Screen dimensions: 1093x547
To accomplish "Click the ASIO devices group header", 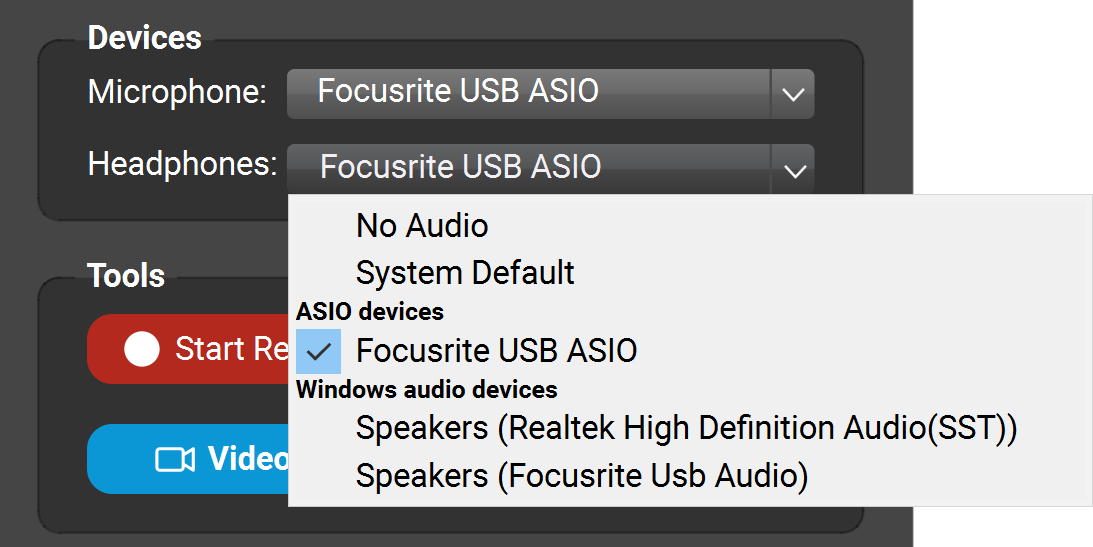I will [x=370, y=312].
